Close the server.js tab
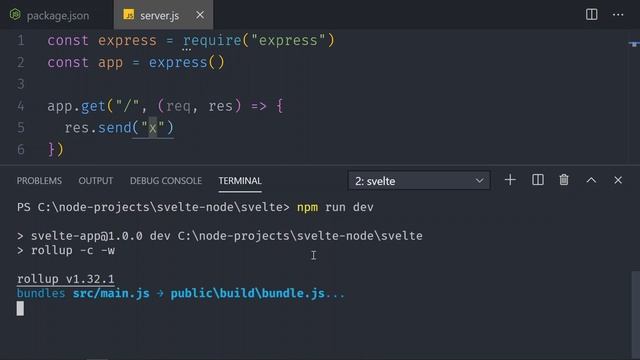640x360 pixels. point(200,15)
